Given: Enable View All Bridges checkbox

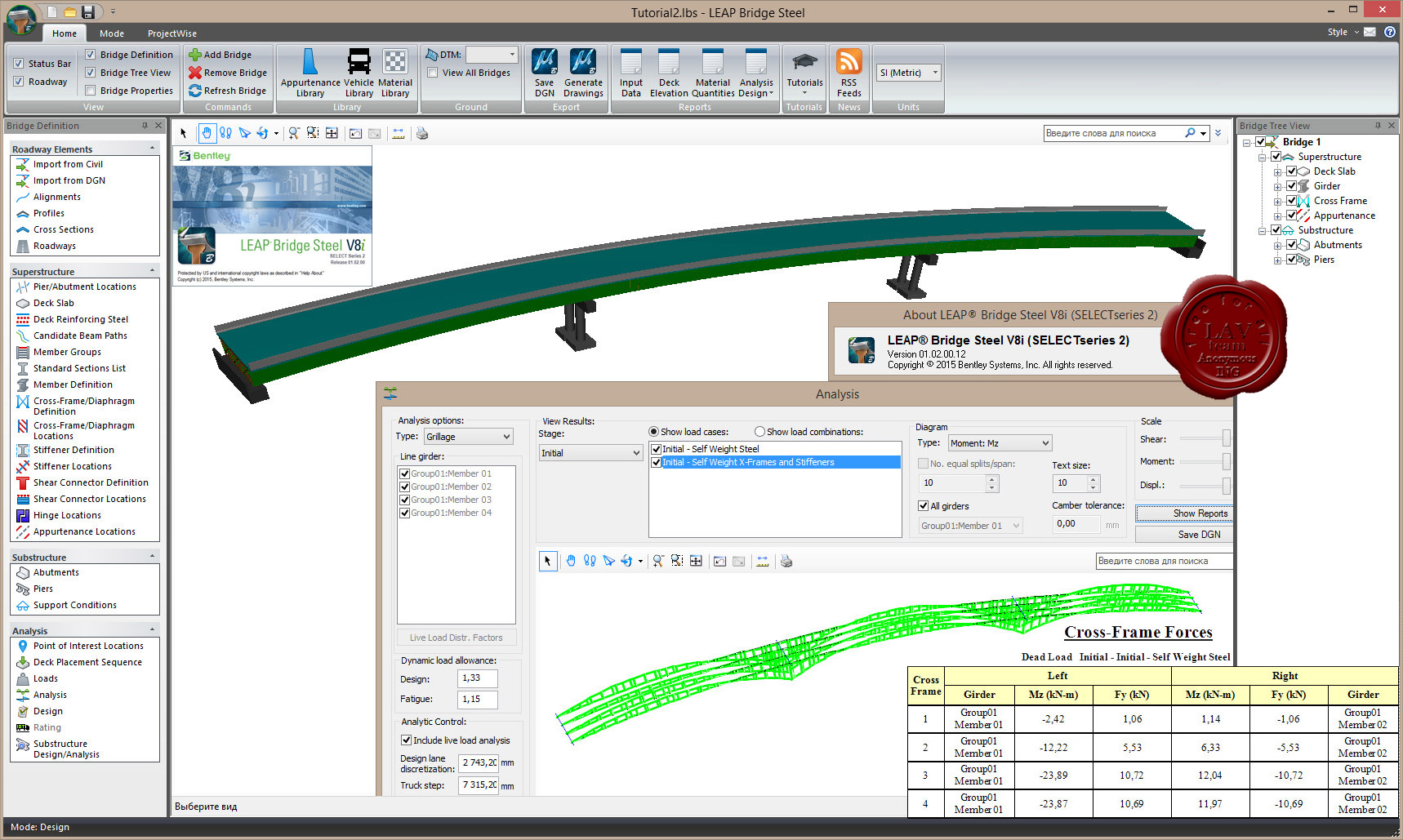Looking at the screenshot, I should (x=433, y=73).
